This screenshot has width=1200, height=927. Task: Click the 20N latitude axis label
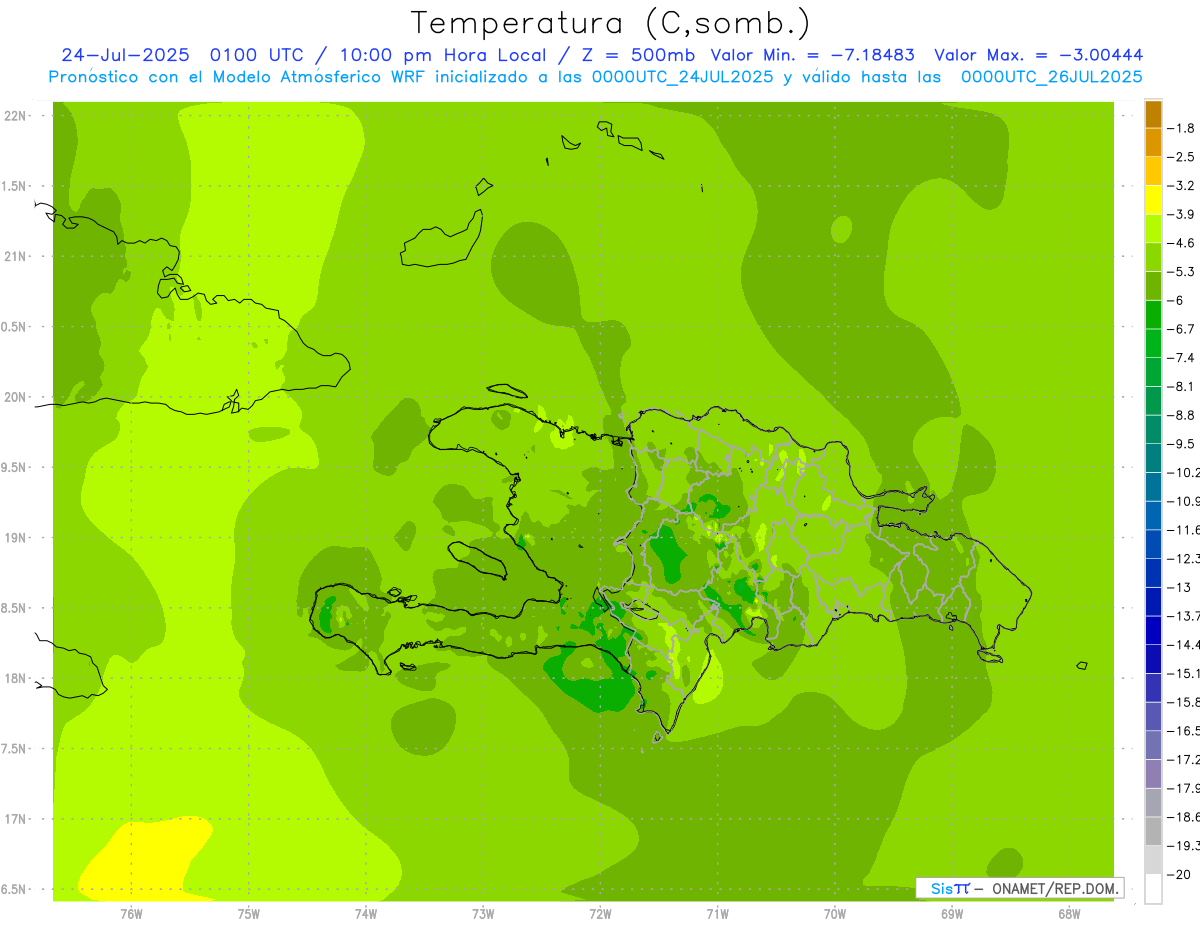click(x=15, y=397)
